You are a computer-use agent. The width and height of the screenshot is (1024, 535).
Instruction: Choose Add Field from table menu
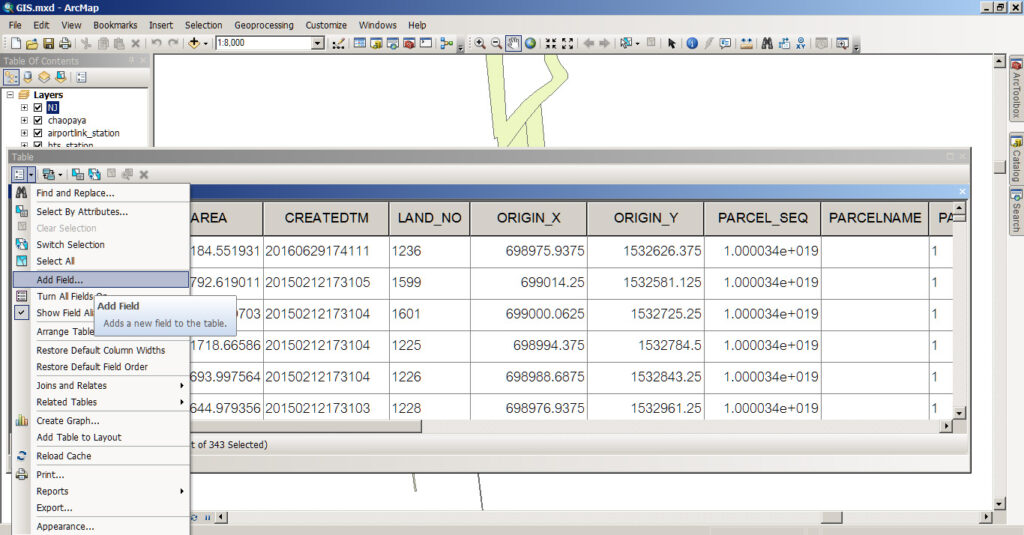(x=60, y=280)
